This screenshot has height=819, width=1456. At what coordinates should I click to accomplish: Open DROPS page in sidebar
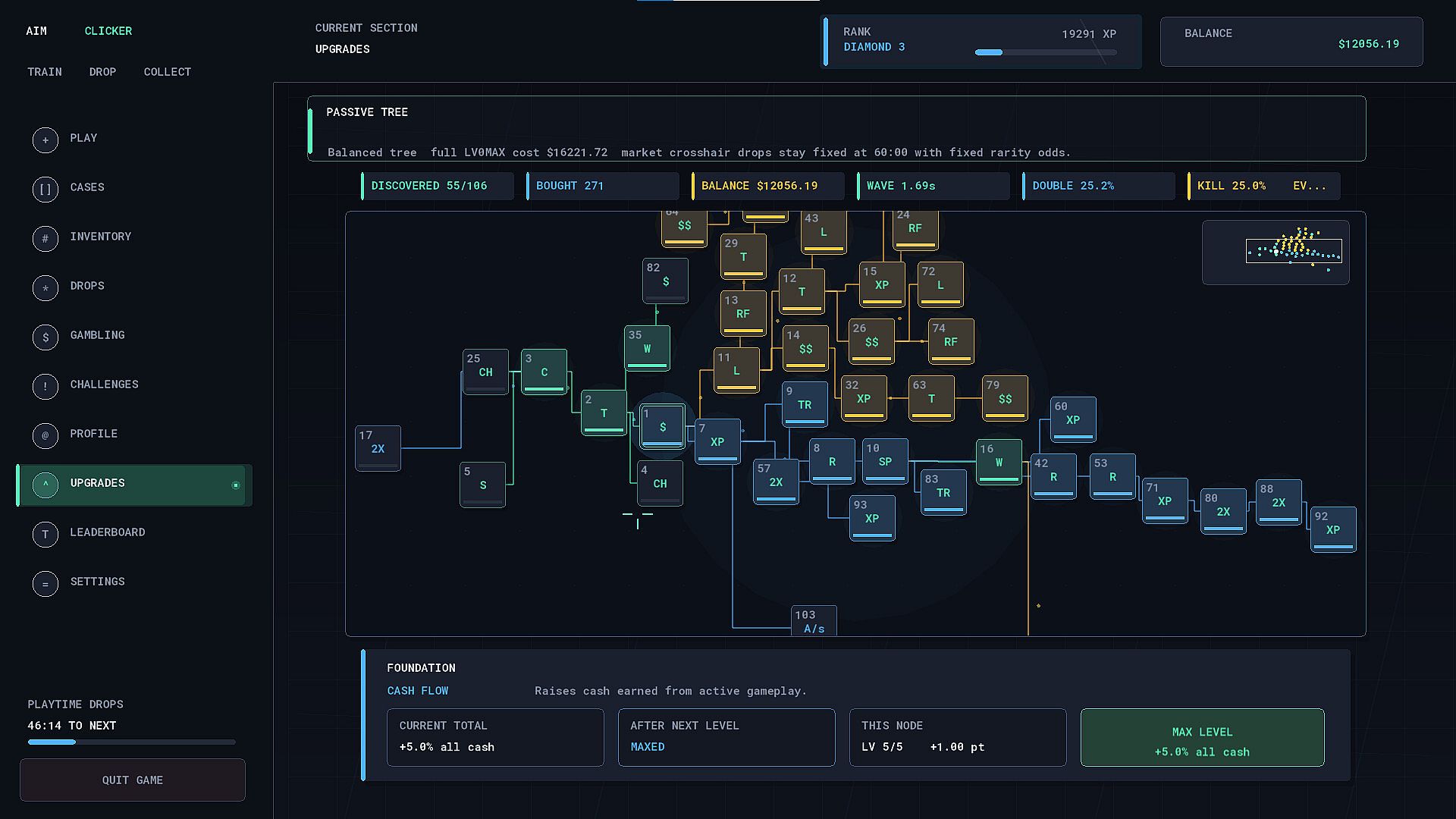[x=133, y=287]
